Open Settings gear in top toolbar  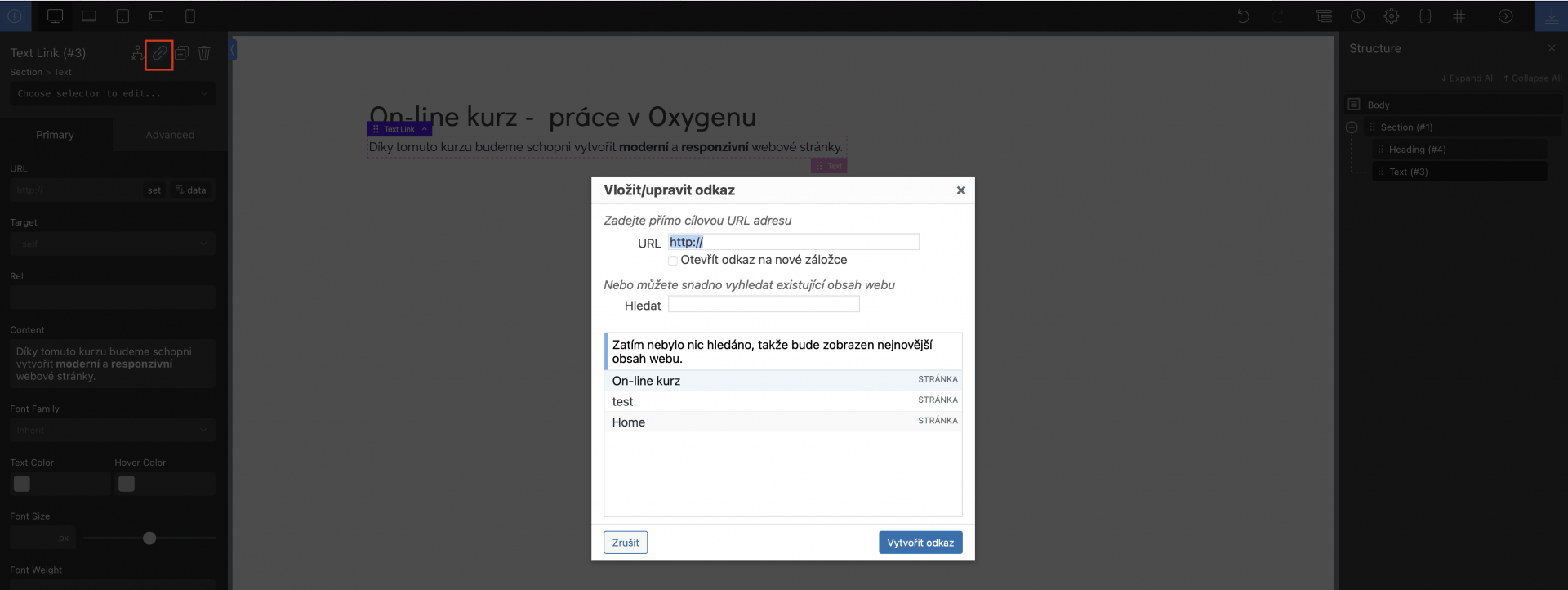[1392, 16]
